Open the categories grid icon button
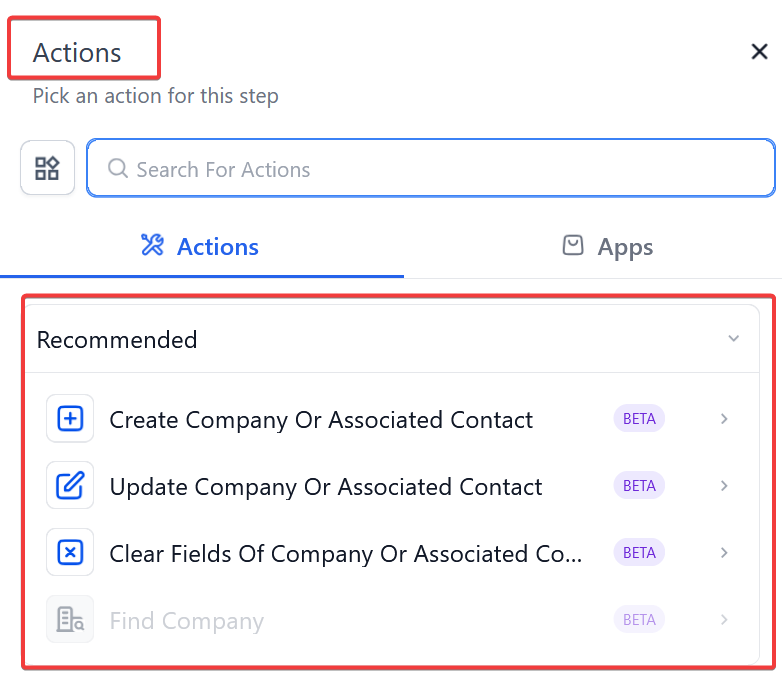Image resolution: width=782 pixels, height=681 pixels. point(48,168)
